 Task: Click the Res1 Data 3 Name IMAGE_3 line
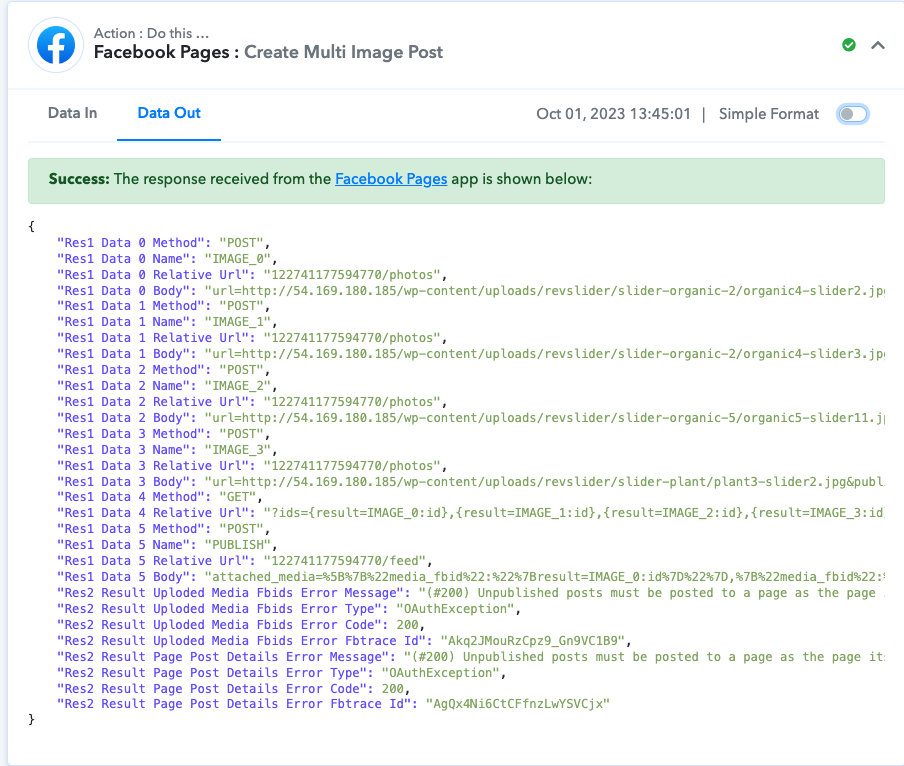pyautogui.click(x=167, y=450)
